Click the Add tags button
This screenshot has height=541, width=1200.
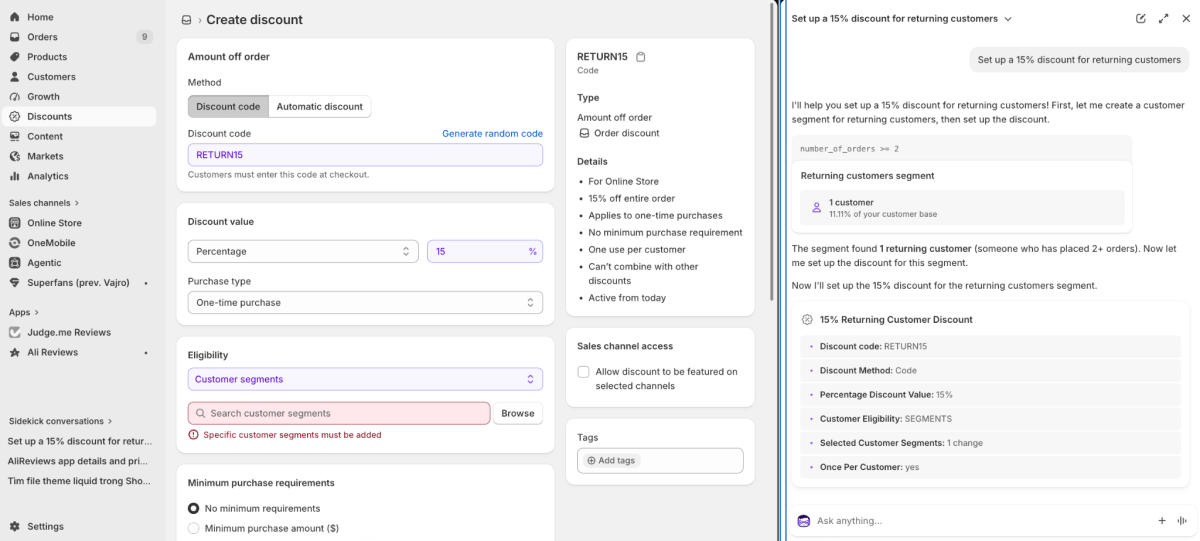(611, 460)
